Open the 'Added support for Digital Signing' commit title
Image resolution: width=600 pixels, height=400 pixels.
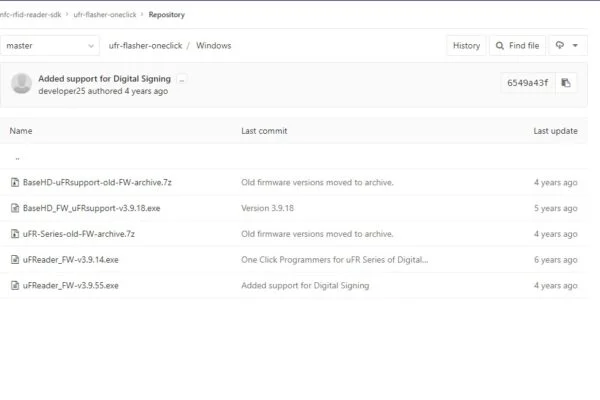(x=104, y=78)
